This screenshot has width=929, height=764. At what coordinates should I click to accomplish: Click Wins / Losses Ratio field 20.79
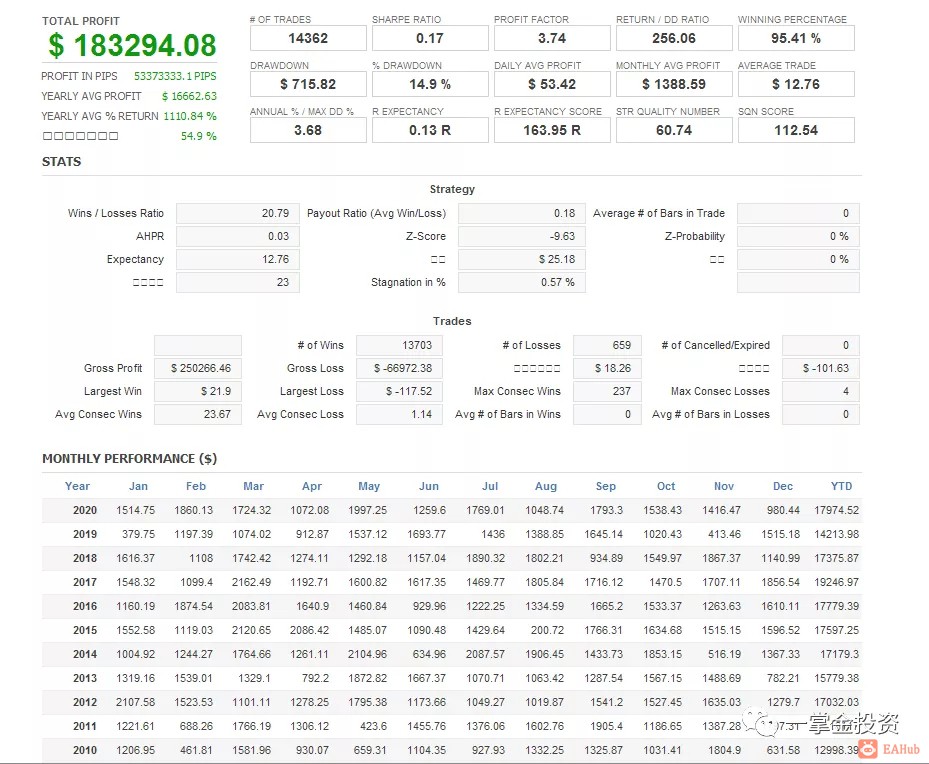pos(238,213)
